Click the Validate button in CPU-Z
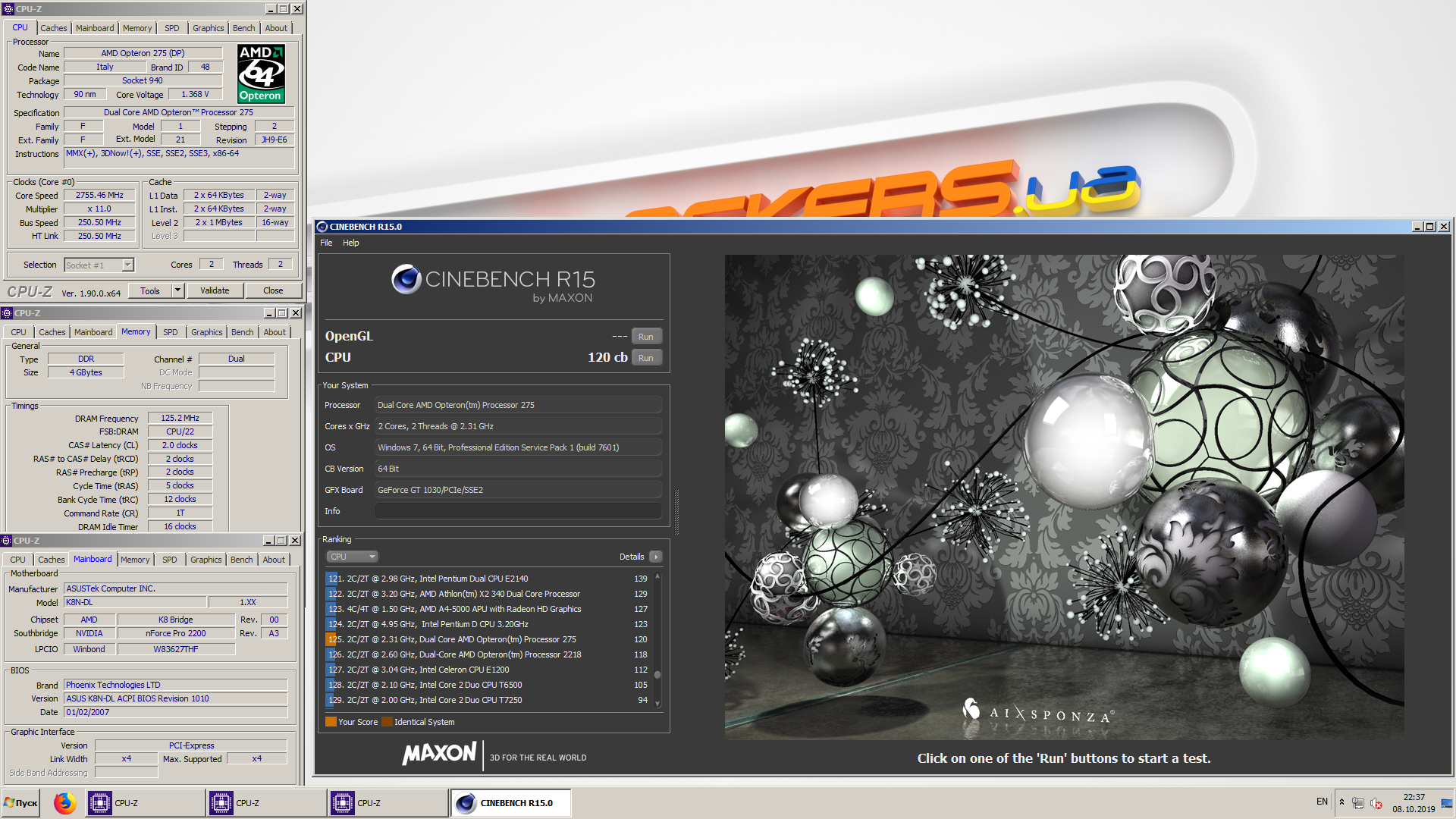The width and height of the screenshot is (1456, 819). pyautogui.click(x=215, y=290)
